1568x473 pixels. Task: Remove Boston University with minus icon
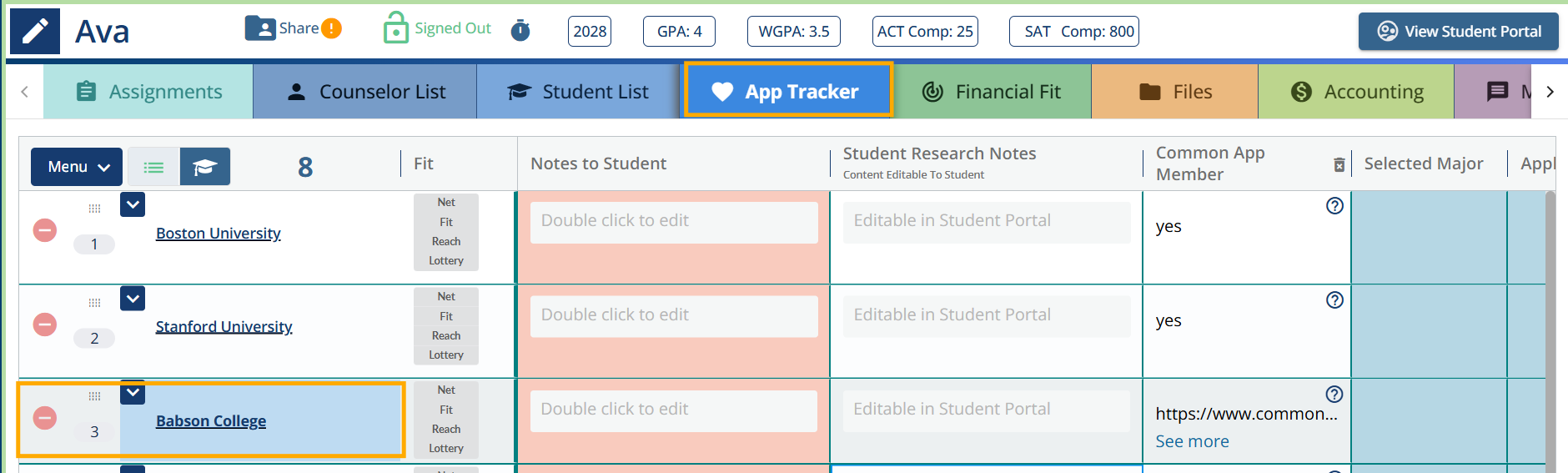pos(45,230)
